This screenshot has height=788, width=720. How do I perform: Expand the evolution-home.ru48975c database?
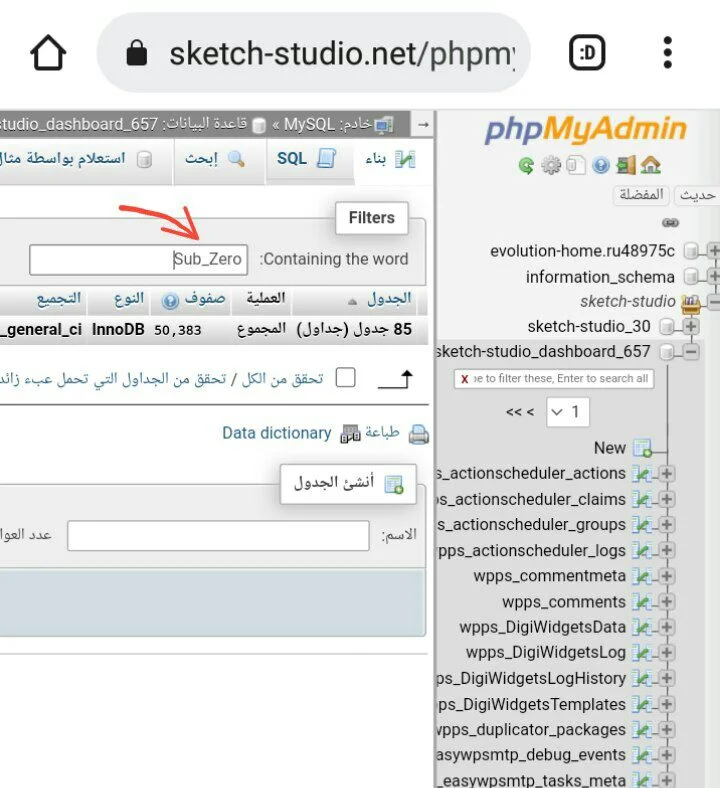pos(713,250)
